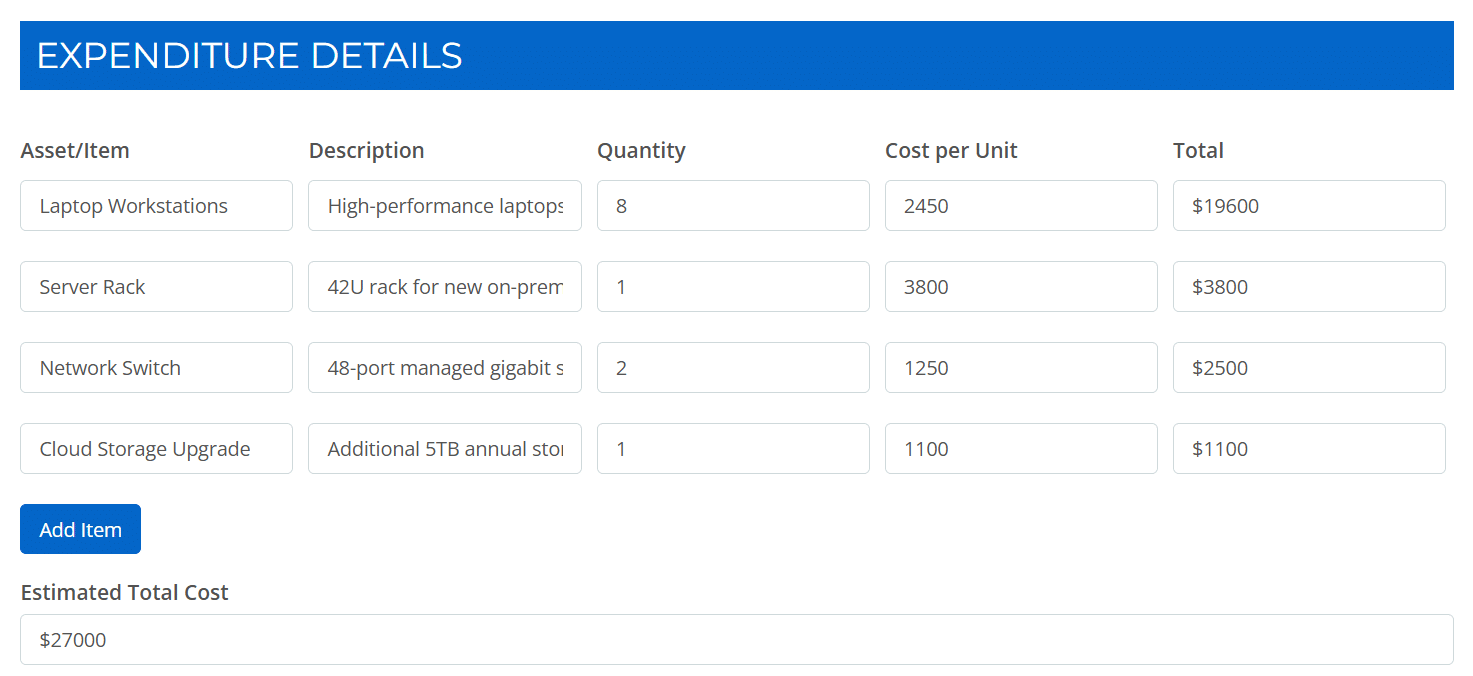Click the 5TB annual storage description
This screenshot has height=676, width=1473.
(444, 448)
